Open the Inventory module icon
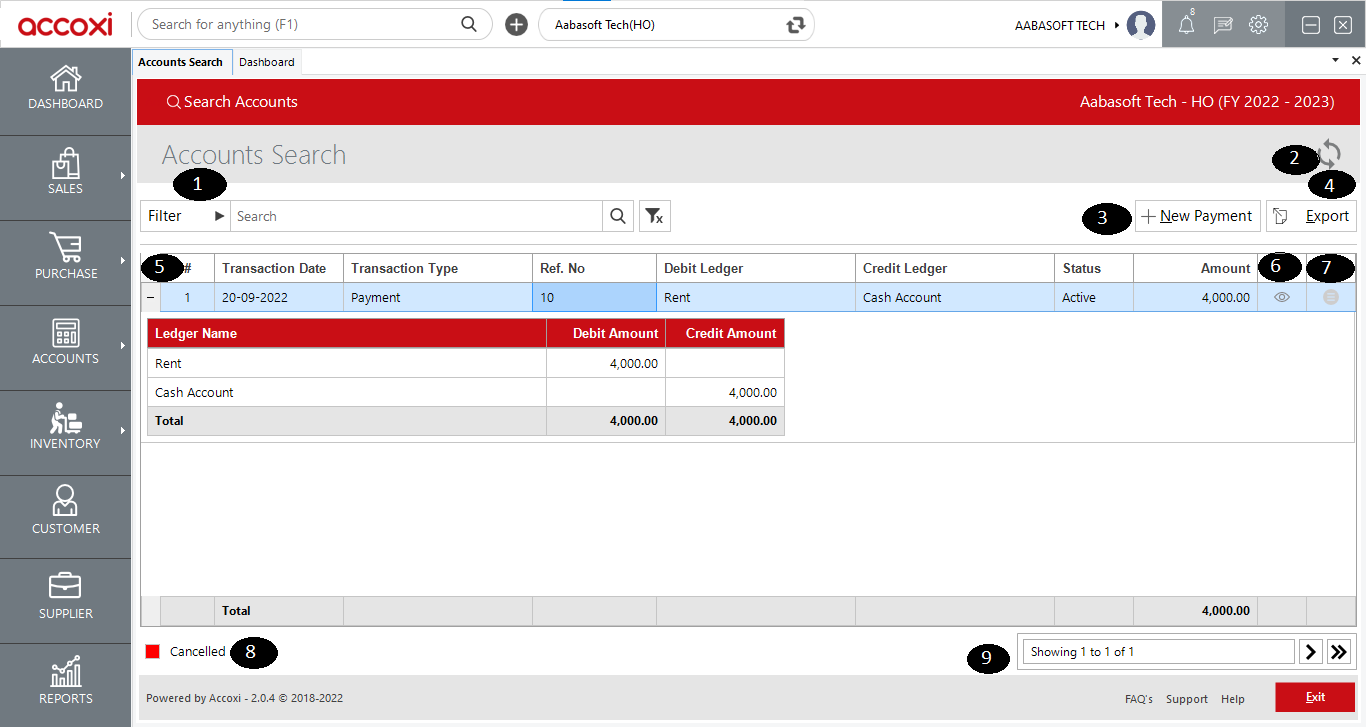The width and height of the screenshot is (1366, 727). click(x=66, y=418)
